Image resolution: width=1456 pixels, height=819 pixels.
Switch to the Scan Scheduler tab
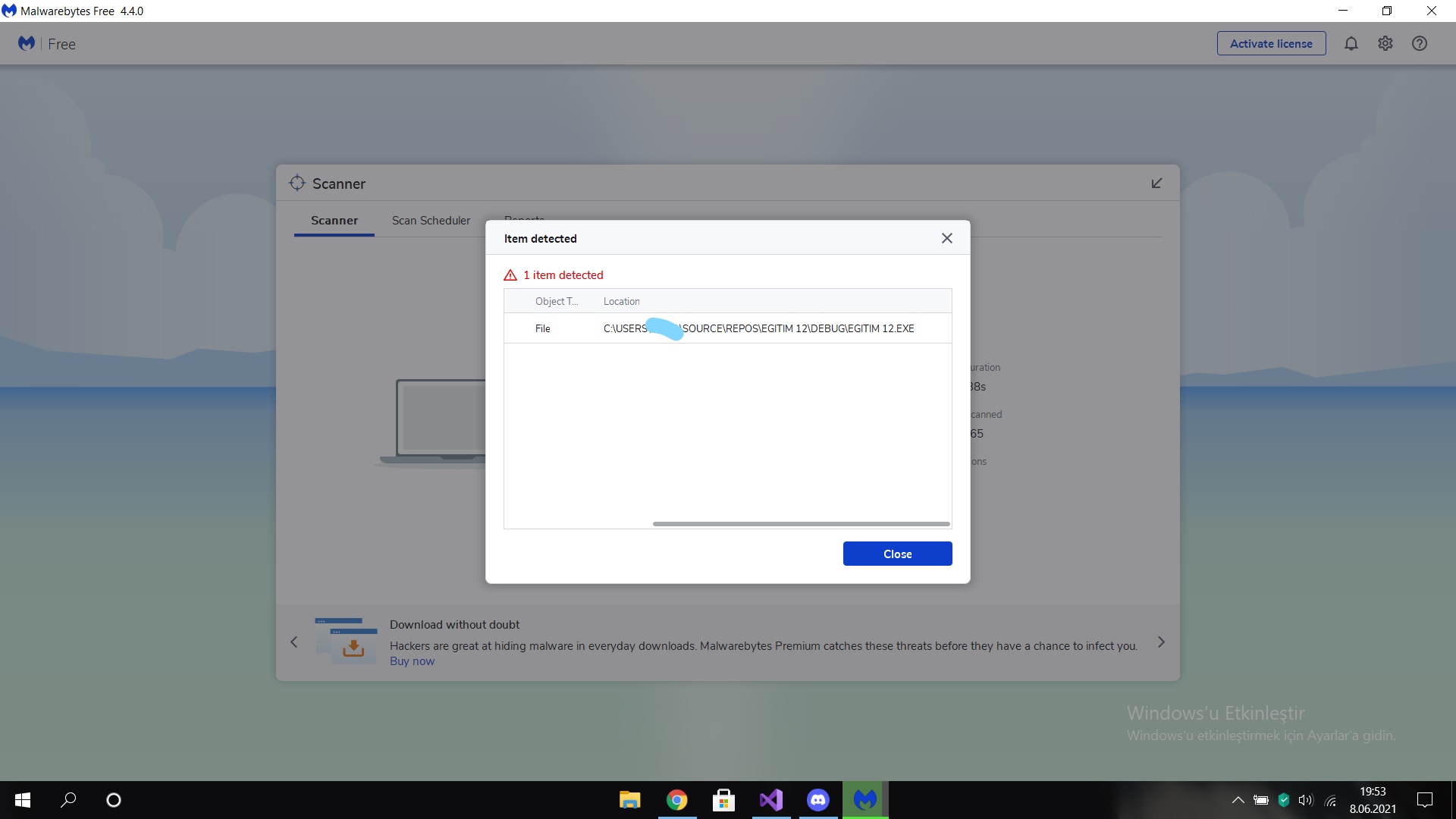(x=431, y=221)
